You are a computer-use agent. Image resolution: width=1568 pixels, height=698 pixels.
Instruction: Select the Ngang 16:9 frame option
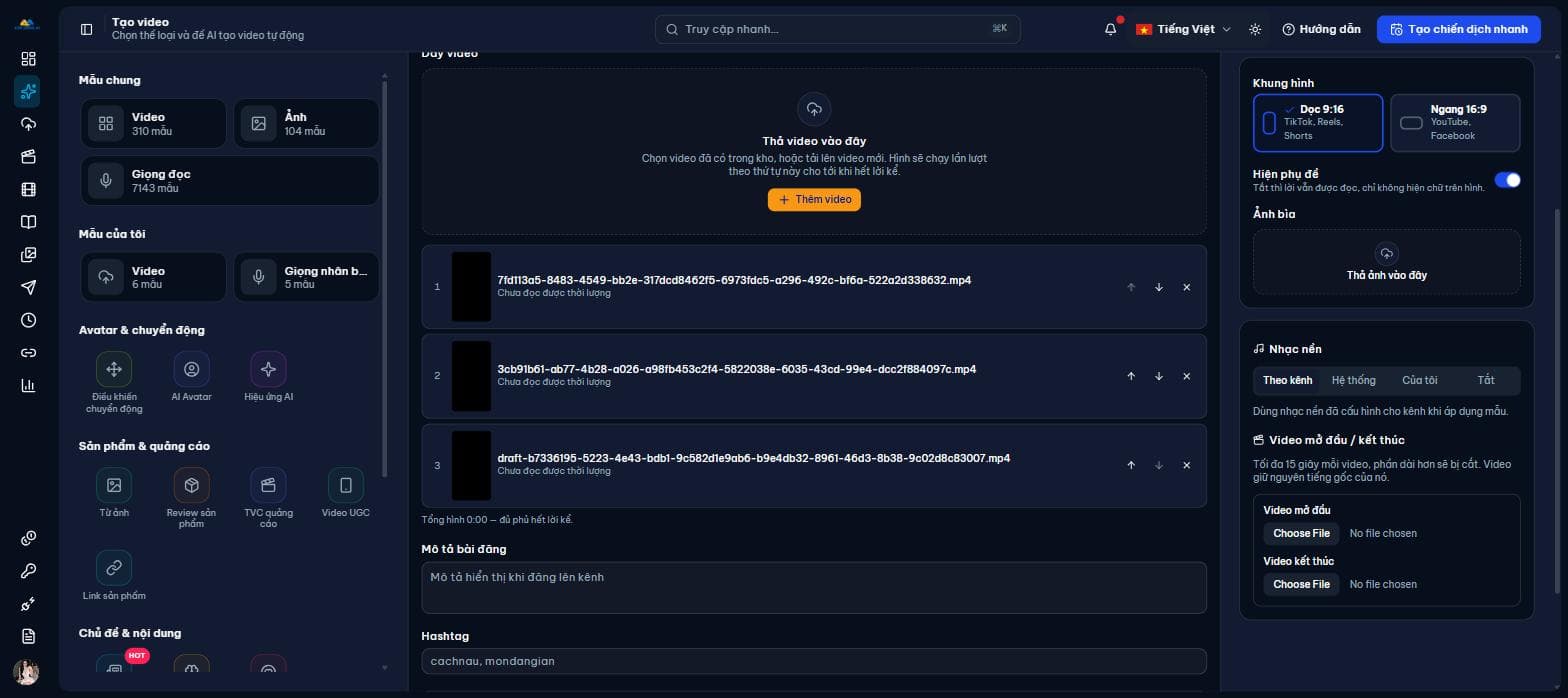1455,123
